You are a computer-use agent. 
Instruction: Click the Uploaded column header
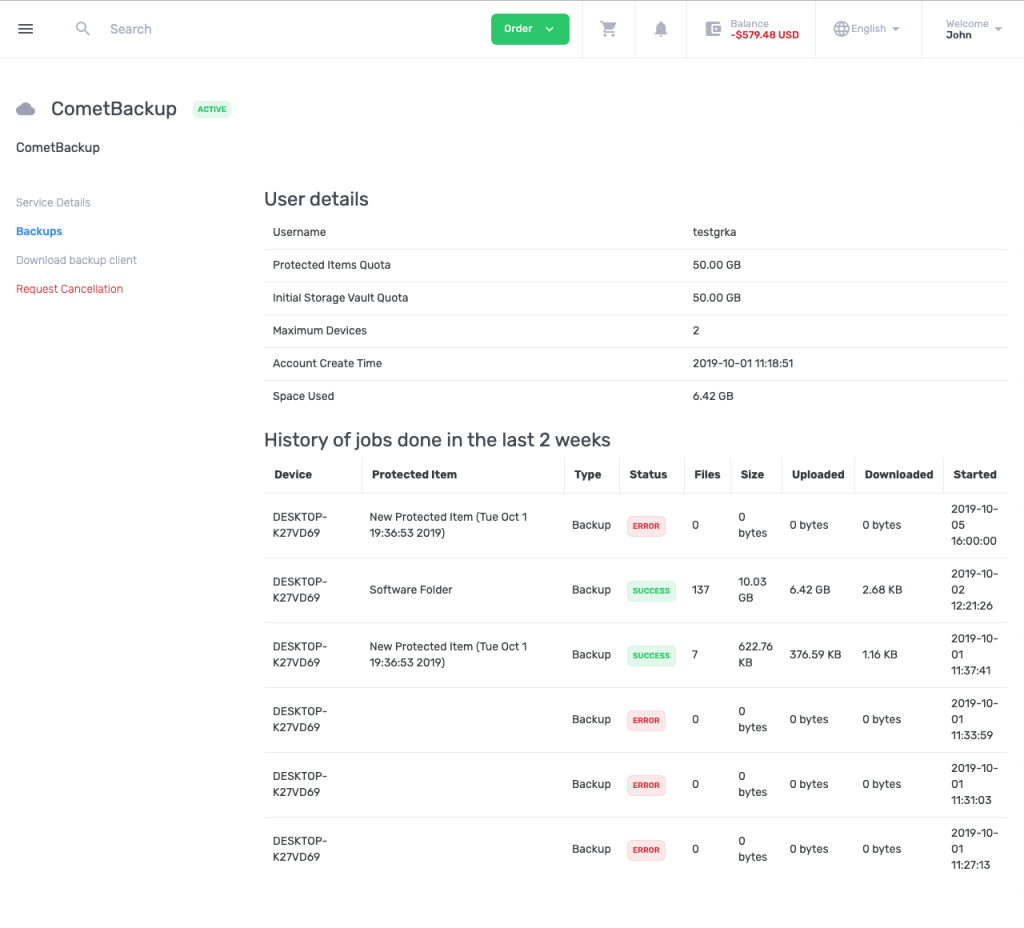[x=818, y=475]
